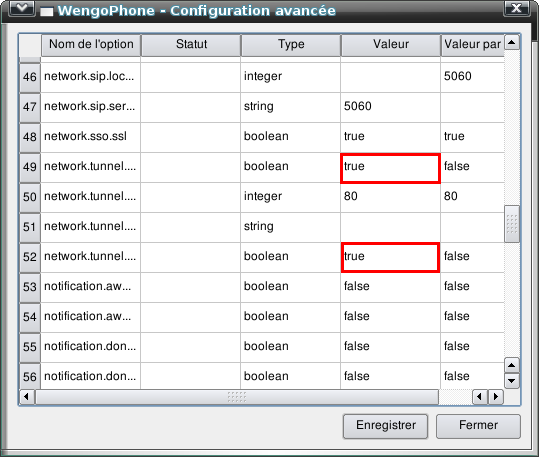Click the horizontal scrollbar left arrow
Image resolution: width=539 pixels, height=457 pixels.
click(26, 396)
